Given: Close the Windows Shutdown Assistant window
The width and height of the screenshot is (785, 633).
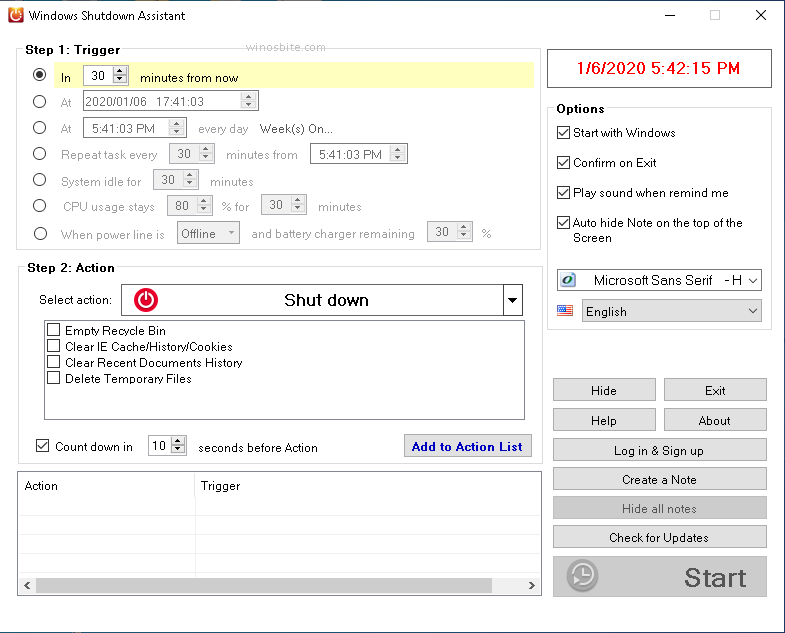Looking at the screenshot, I should (760, 16).
